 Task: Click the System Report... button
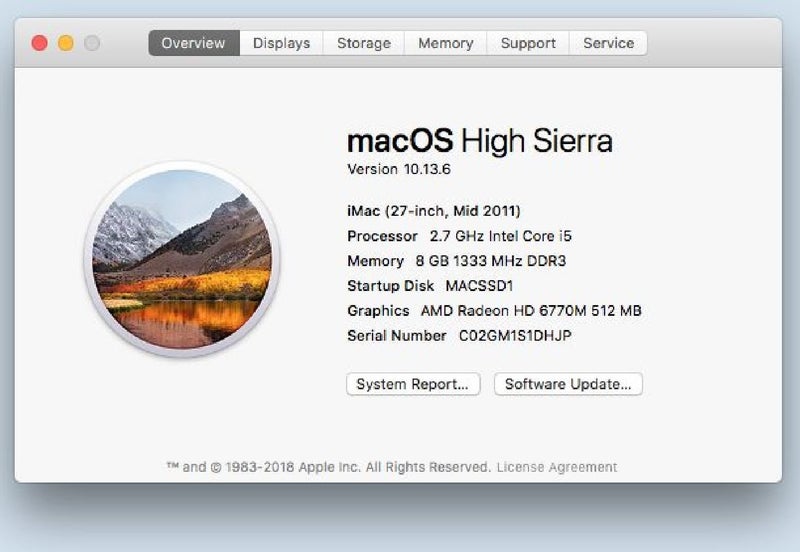413,384
